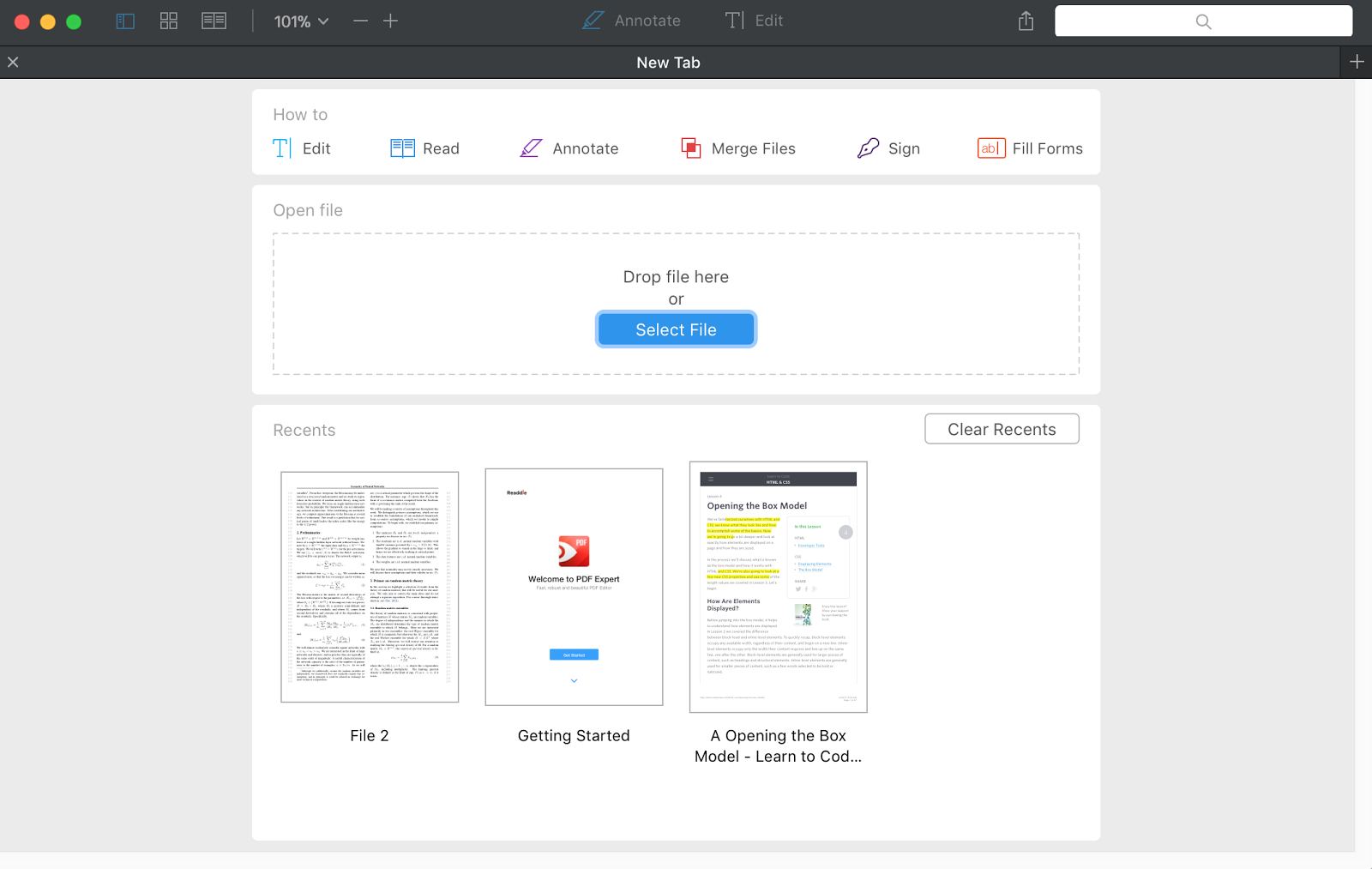Toggle the sidebar panel icon

tap(125, 21)
